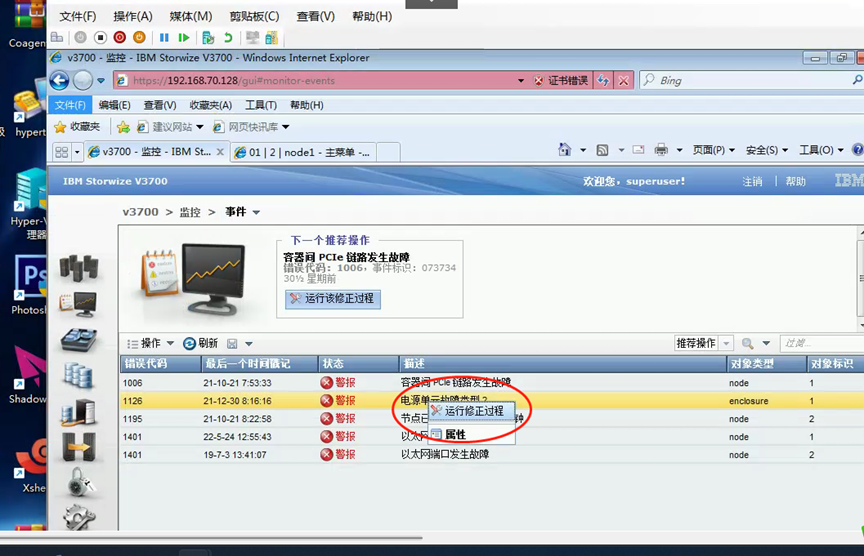Screen dimensions: 864x556
Task: Click the IE back navigation arrow
Action: click(59, 80)
